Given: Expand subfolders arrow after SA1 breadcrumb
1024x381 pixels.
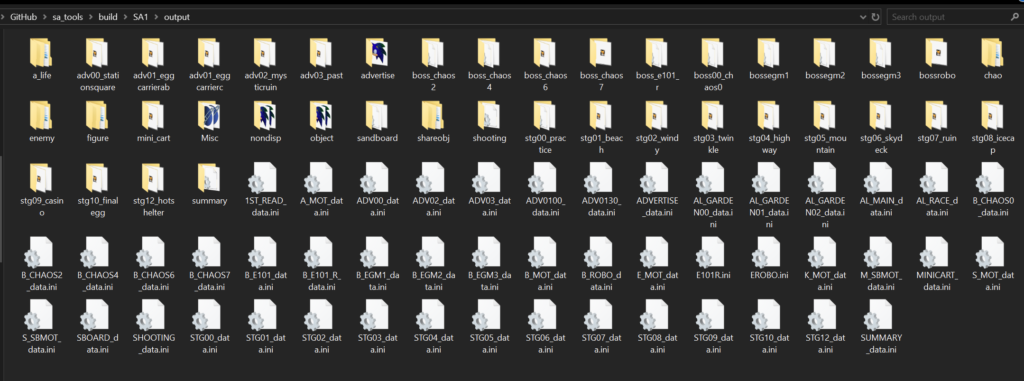Looking at the screenshot, I should click(155, 17).
